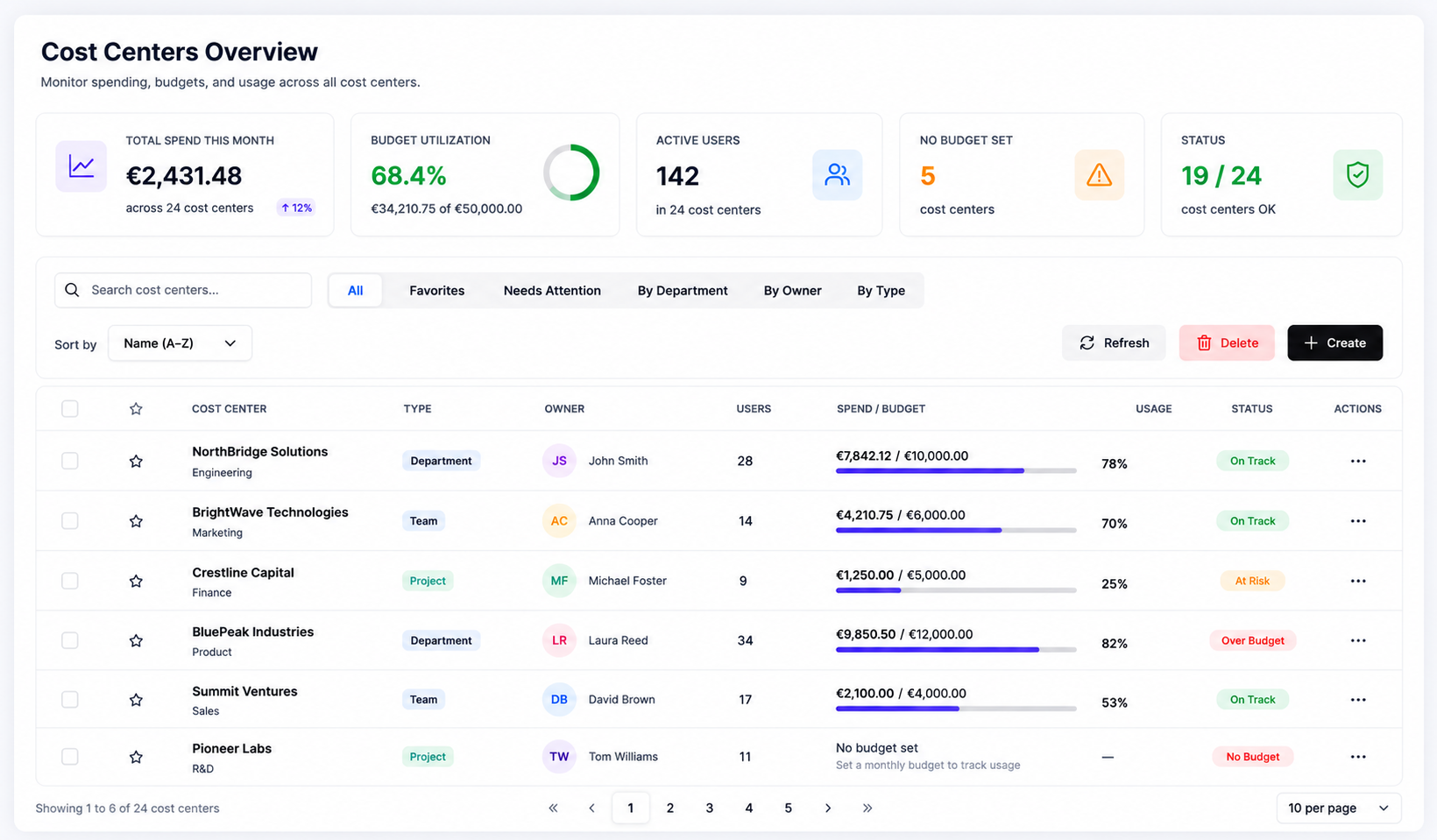1437x840 pixels.
Task: Tick the Pioneer Labs checkbox
Action: (x=70, y=757)
